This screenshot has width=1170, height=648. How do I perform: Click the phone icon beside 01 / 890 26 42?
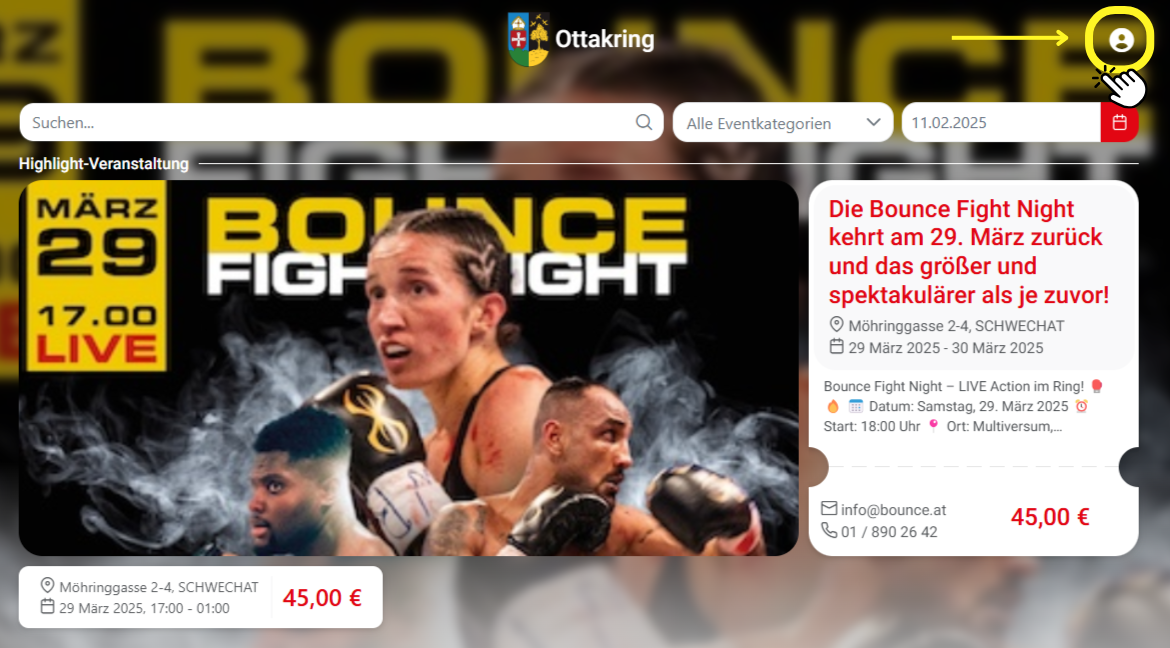(x=829, y=530)
